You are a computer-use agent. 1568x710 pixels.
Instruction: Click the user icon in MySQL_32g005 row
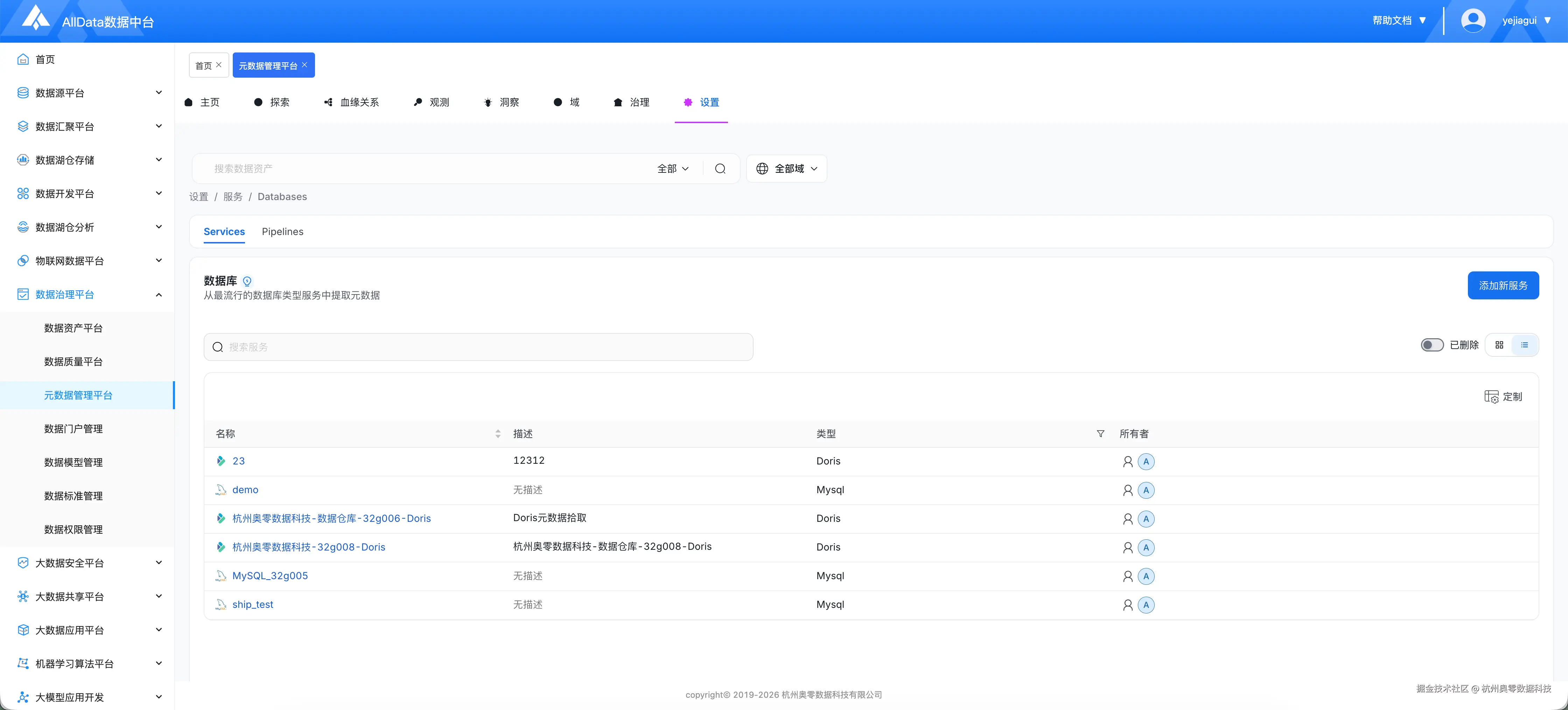point(1128,576)
